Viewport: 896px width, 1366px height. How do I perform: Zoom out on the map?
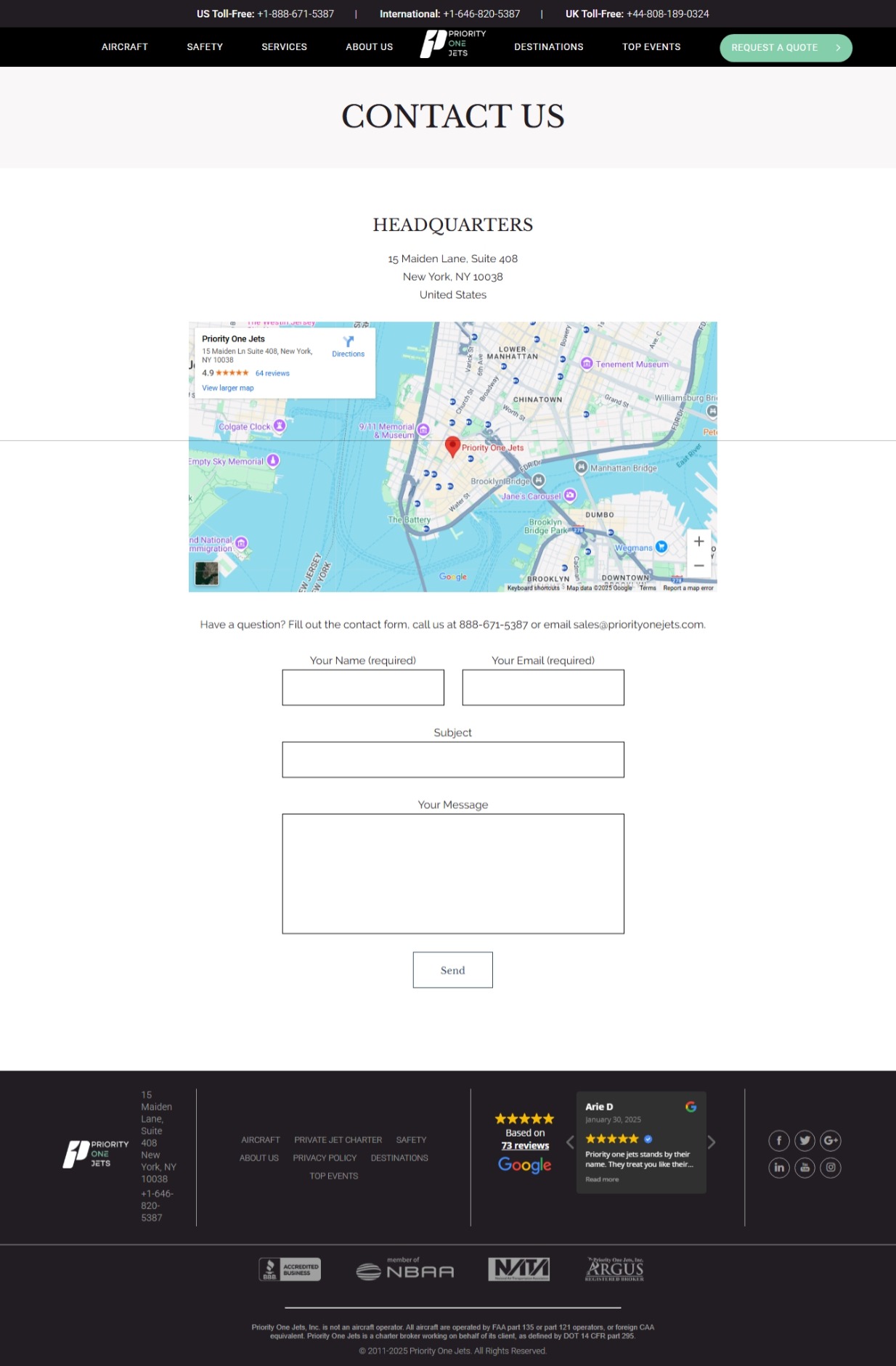[699, 566]
